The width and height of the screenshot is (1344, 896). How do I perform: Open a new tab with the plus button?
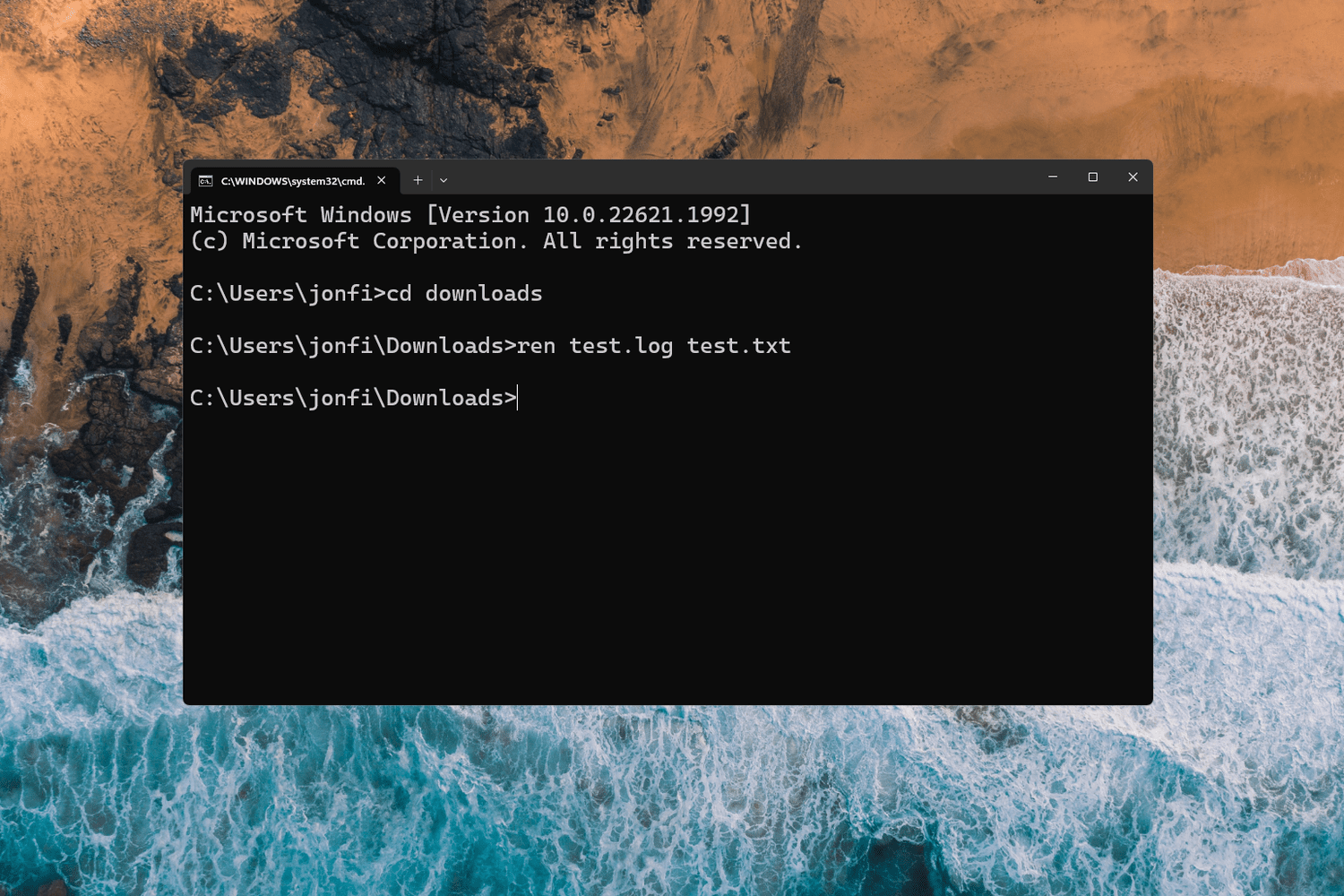418,180
